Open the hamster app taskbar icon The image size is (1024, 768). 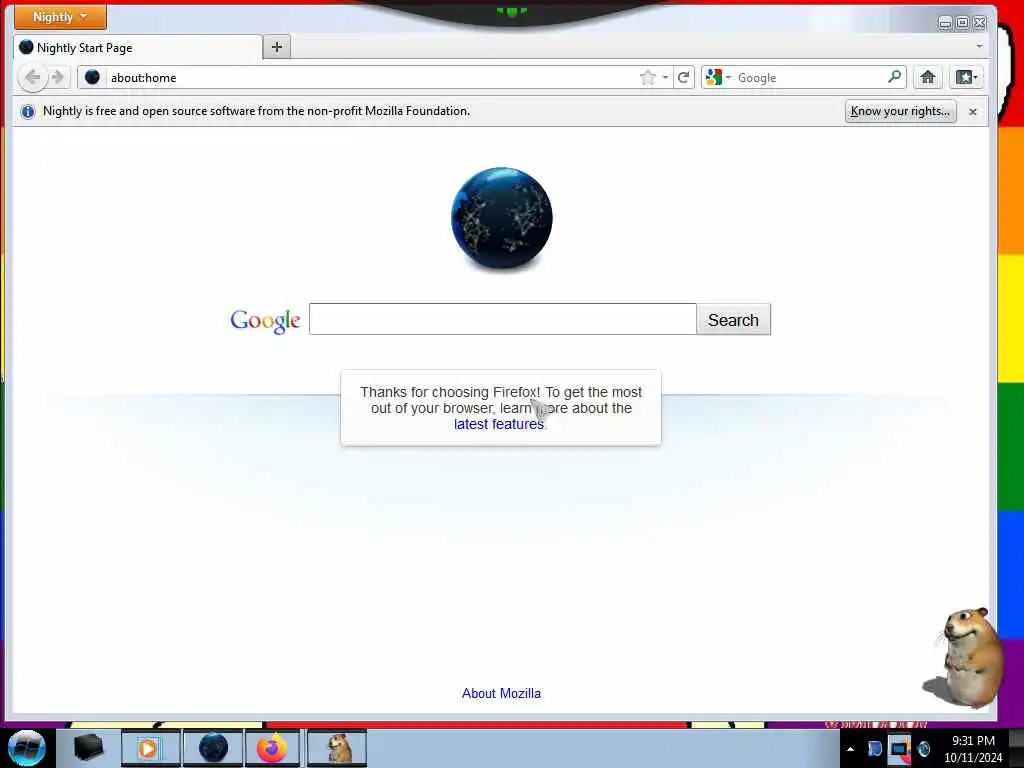point(338,748)
